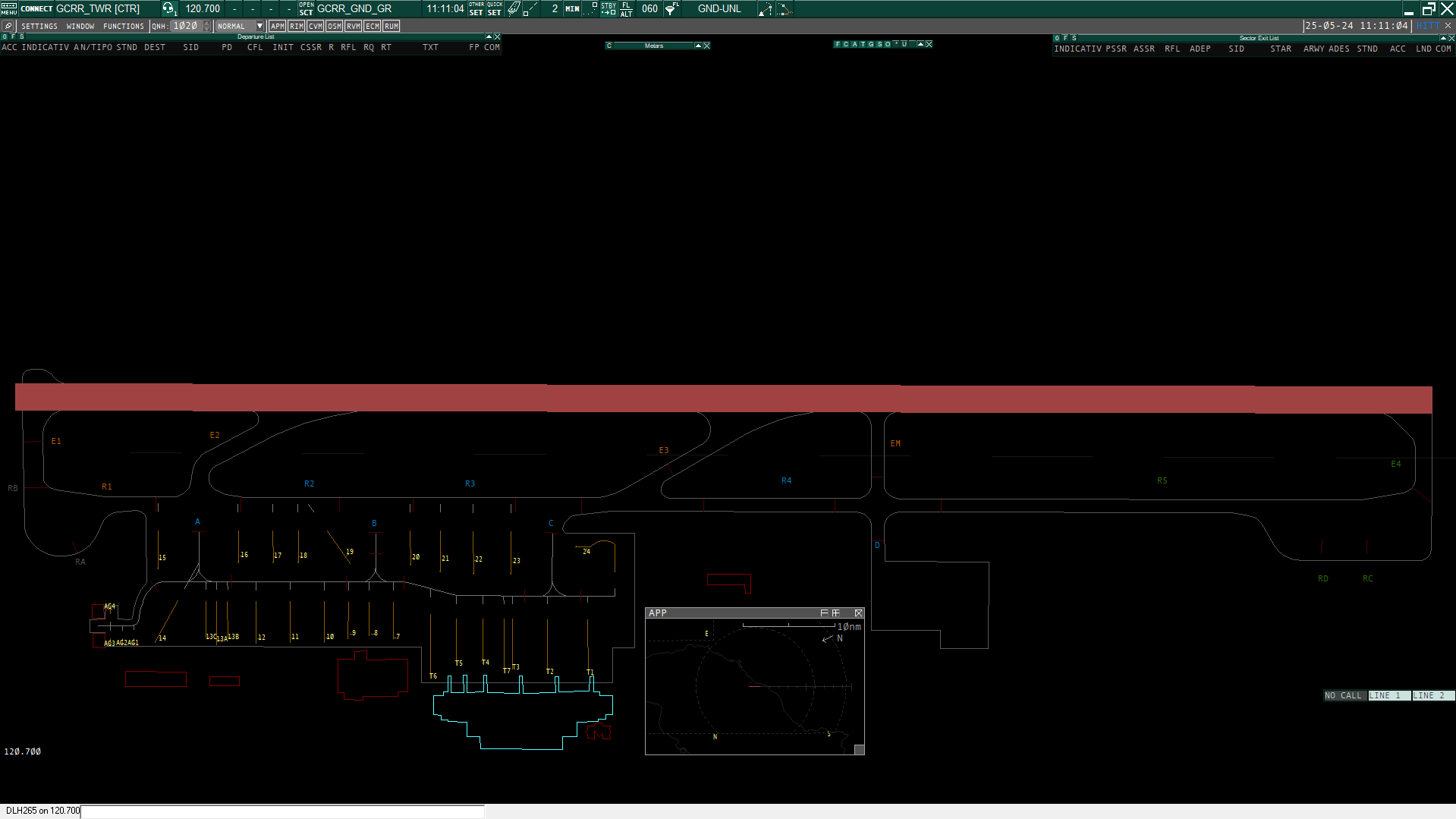Click the OTHER SET button
This screenshot has height=819, width=1456.
[476, 8]
